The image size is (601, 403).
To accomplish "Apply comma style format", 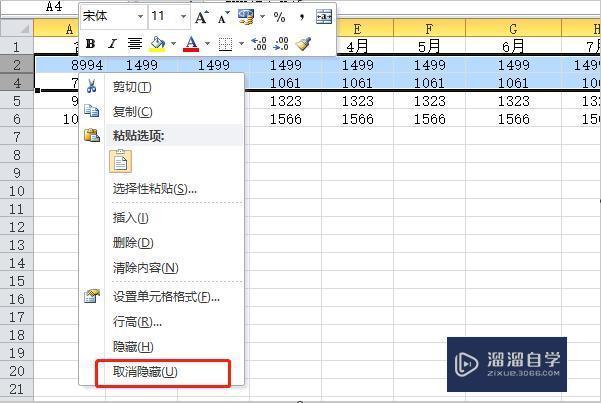I will 302,17.
